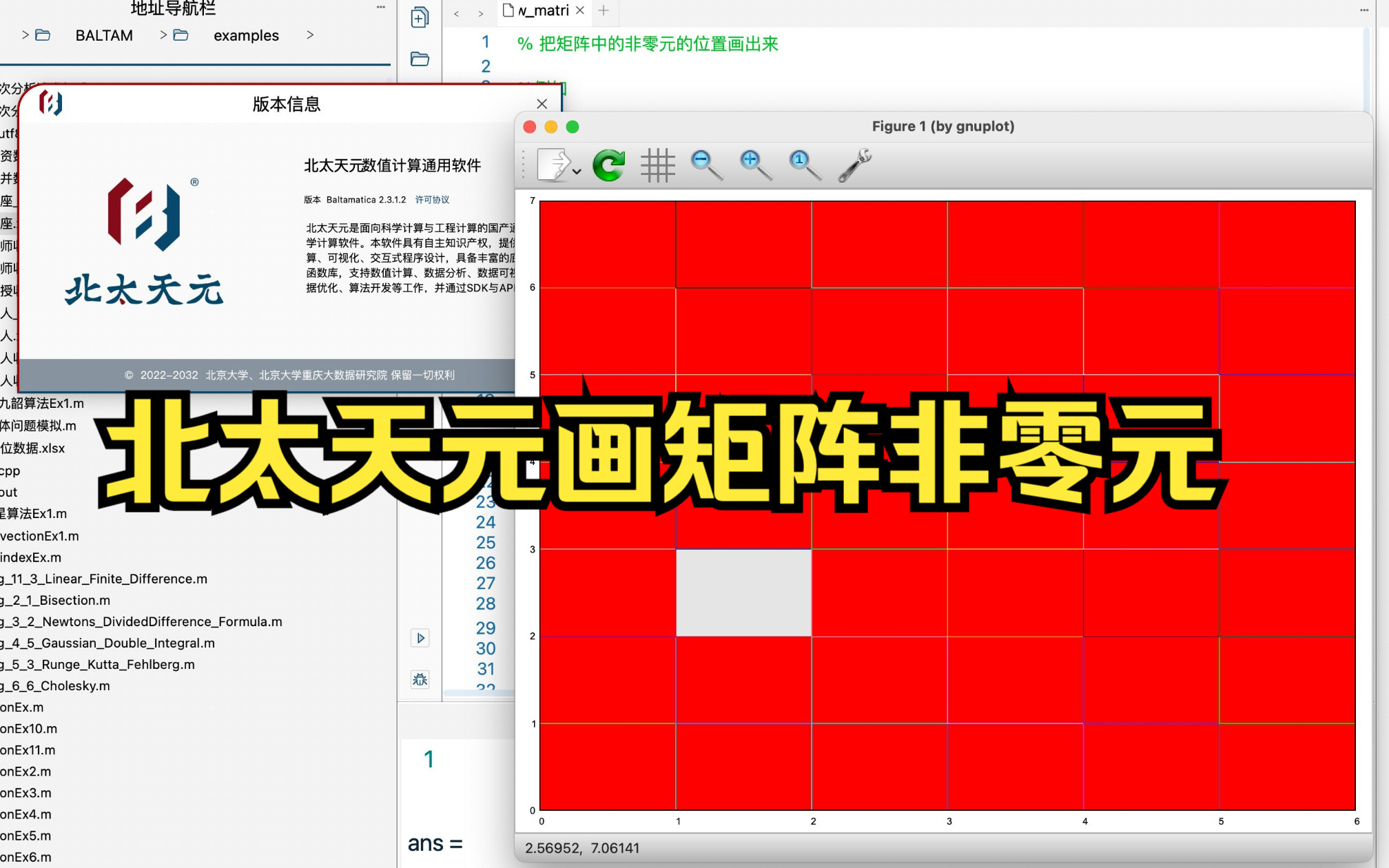Click the folder icon before BALTAM
The image size is (1389, 868).
[x=43, y=34]
